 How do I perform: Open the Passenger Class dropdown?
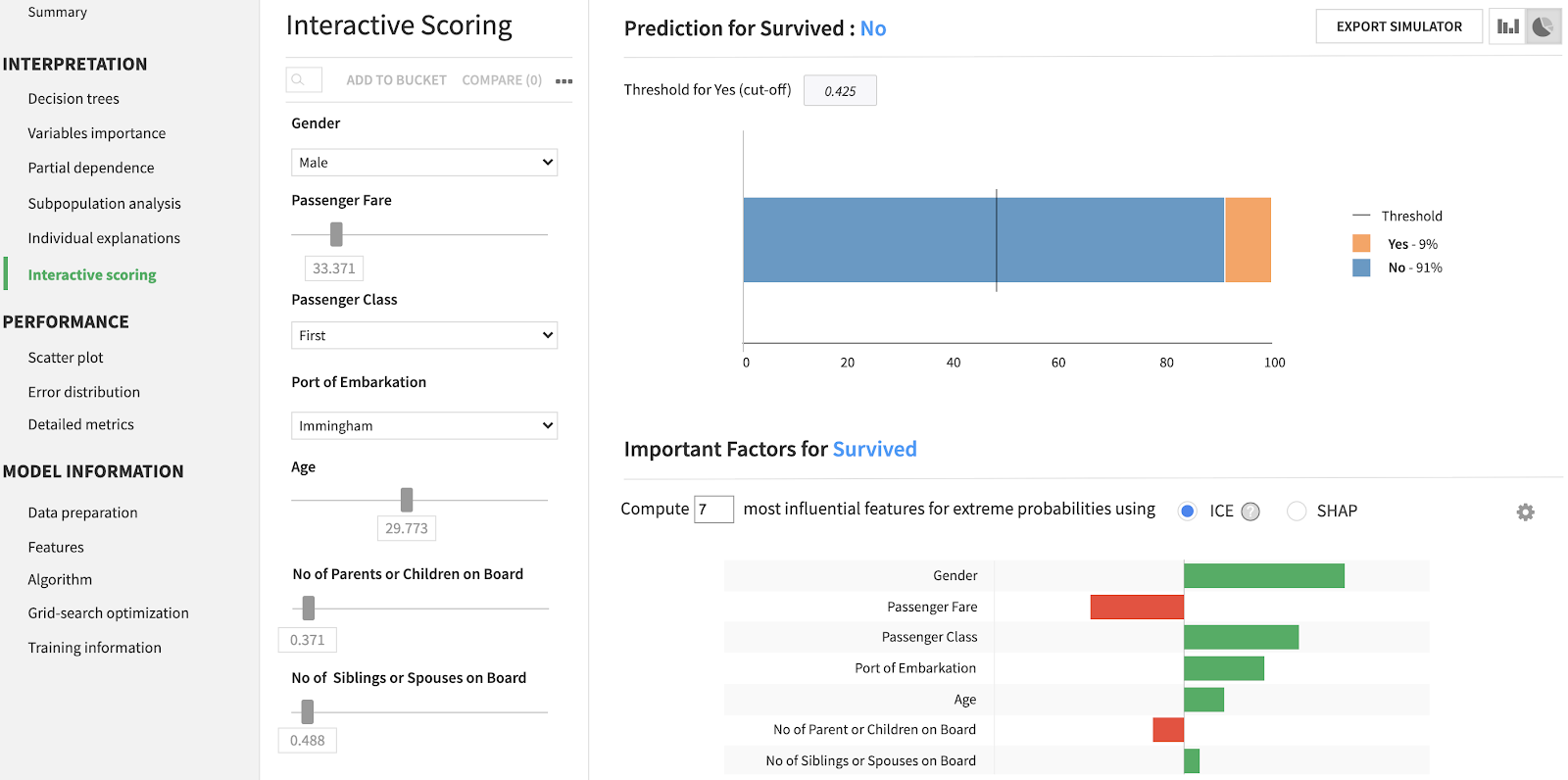click(423, 335)
